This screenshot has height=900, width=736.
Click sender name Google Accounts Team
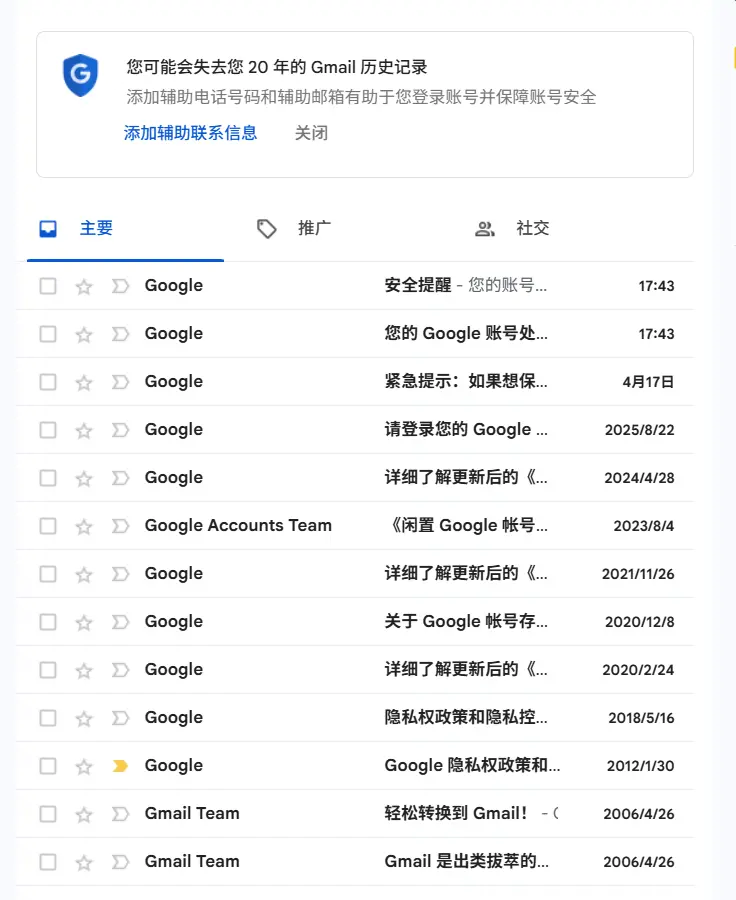click(x=238, y=525)
